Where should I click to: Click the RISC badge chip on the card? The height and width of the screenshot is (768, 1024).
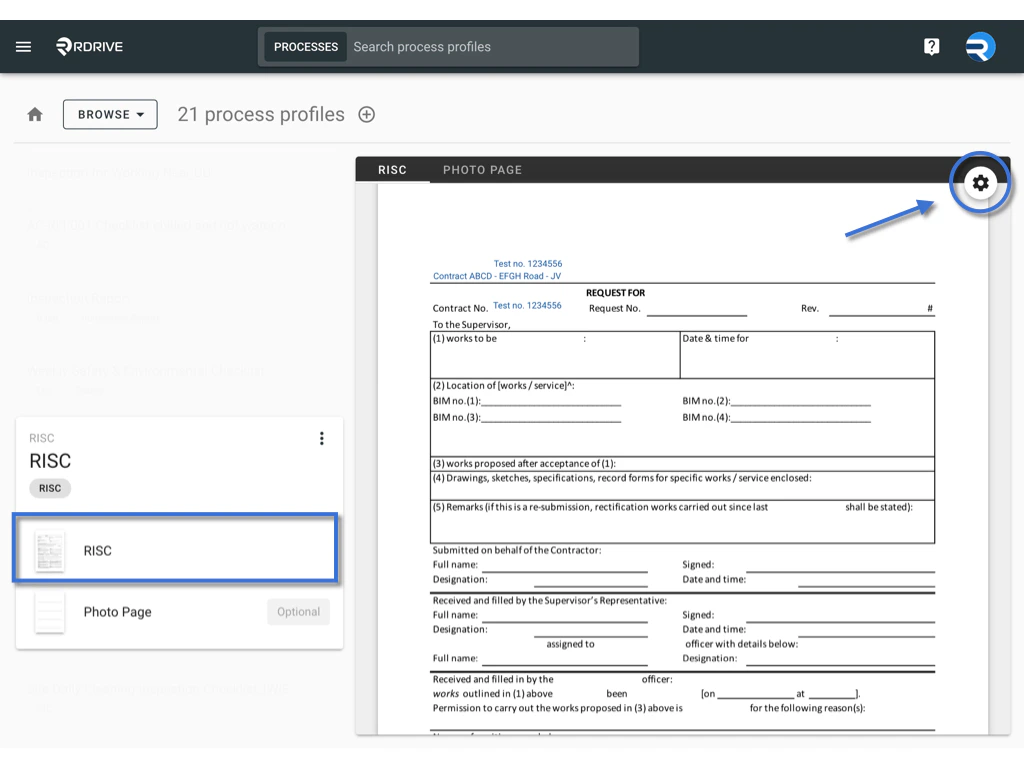coord(49,488)
